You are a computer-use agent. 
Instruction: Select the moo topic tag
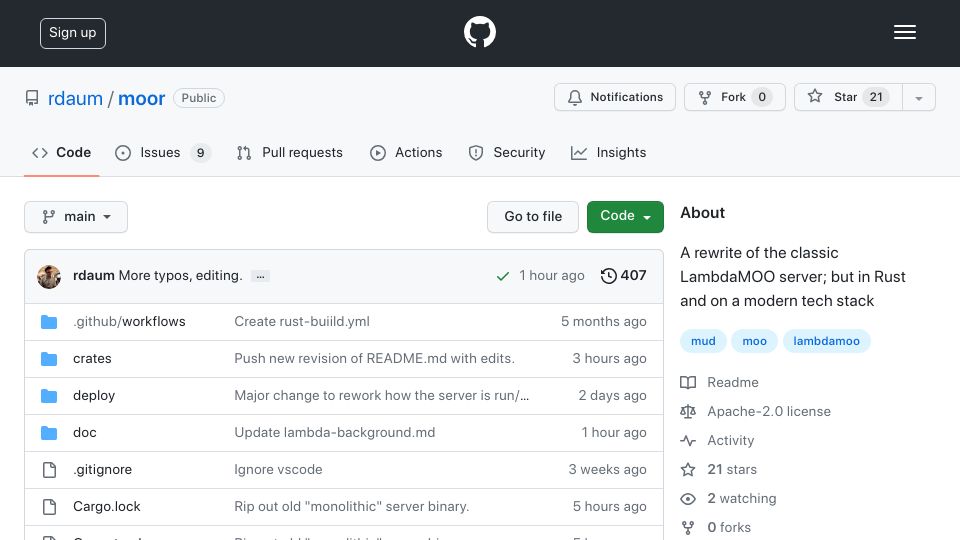[x=754, y=341]
